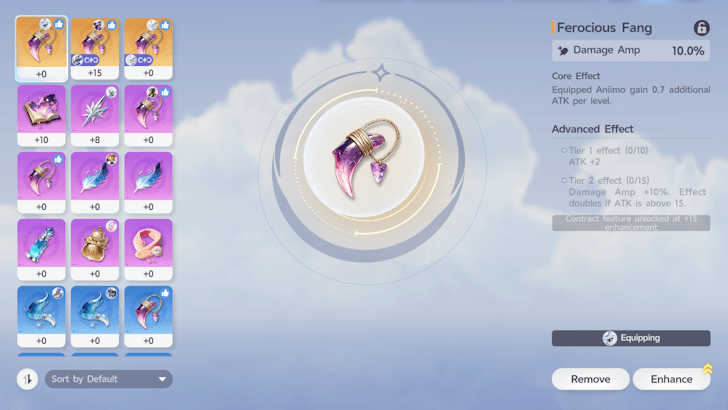Select the silver star shard item at +8
728x410 pixels.
pyautogui.click(x=95, y=116)
